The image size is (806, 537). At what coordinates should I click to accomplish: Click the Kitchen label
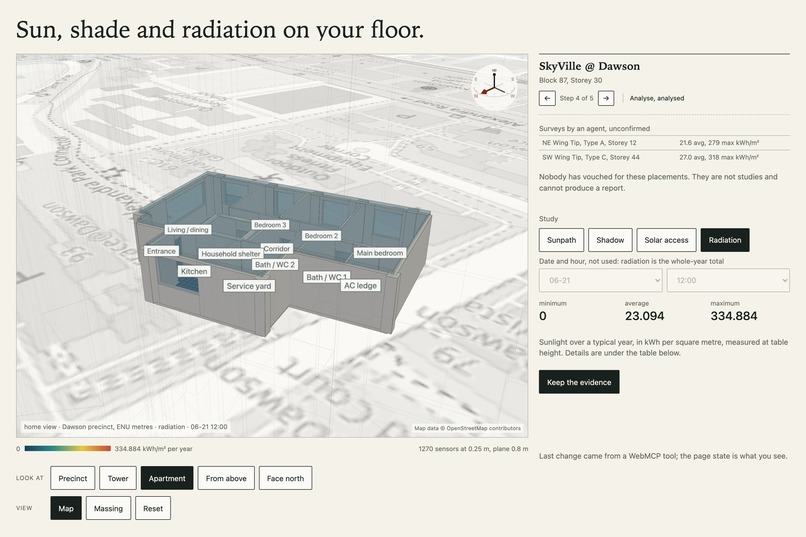(194, 271)
